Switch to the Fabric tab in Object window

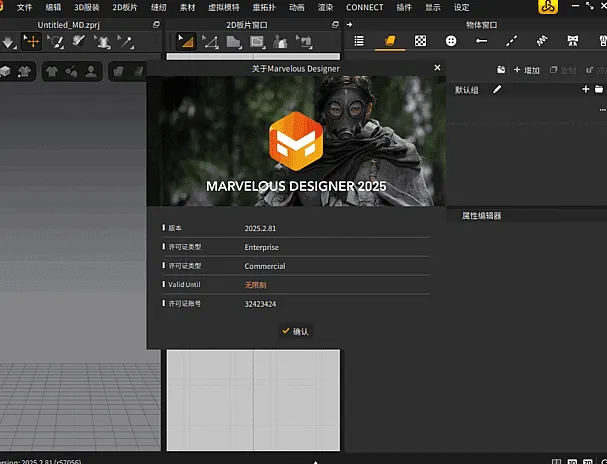pyautogui.click(x=390, y=41)
